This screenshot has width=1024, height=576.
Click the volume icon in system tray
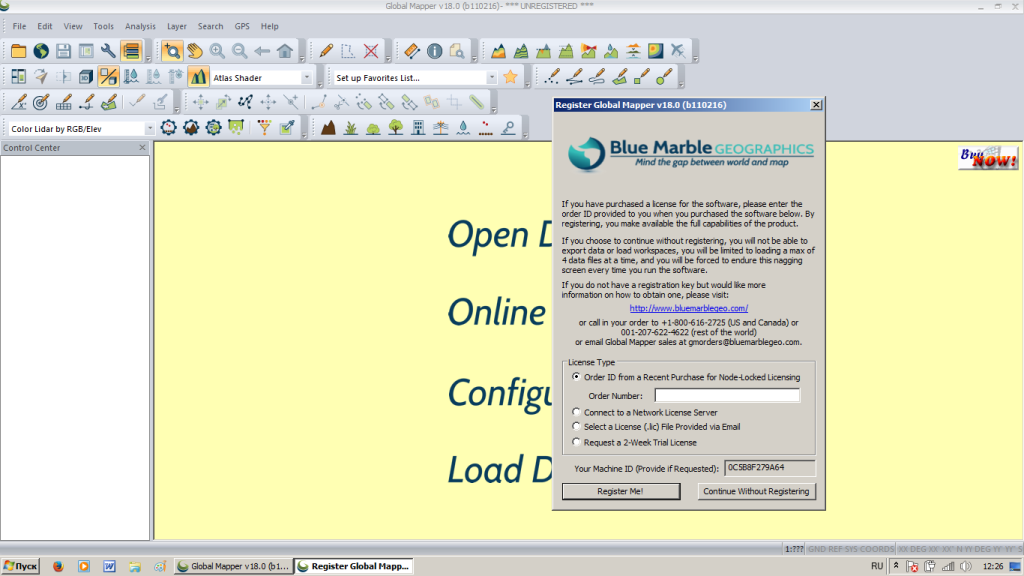point(966,566)
